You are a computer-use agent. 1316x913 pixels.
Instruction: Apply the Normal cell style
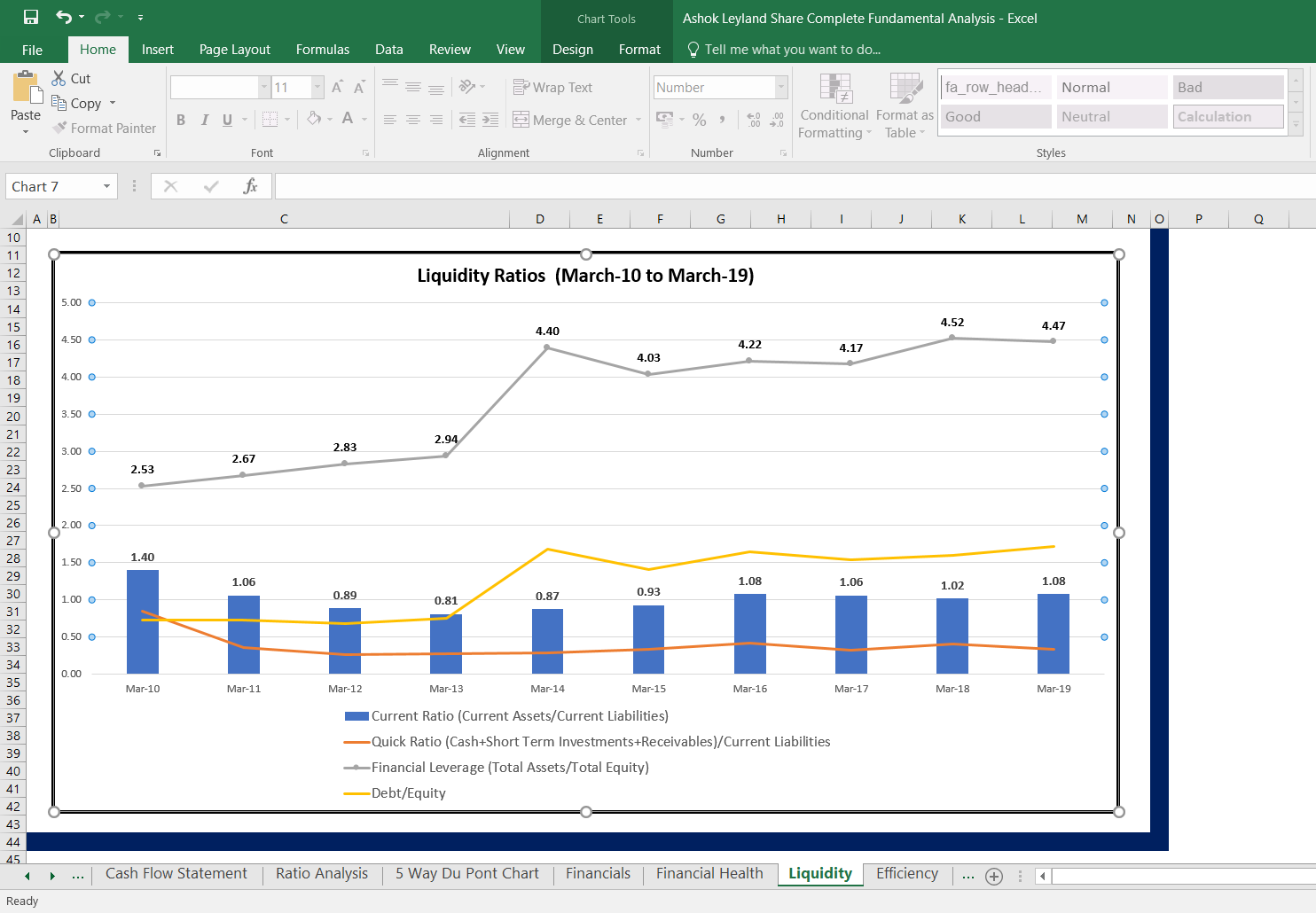point(1112,87)
